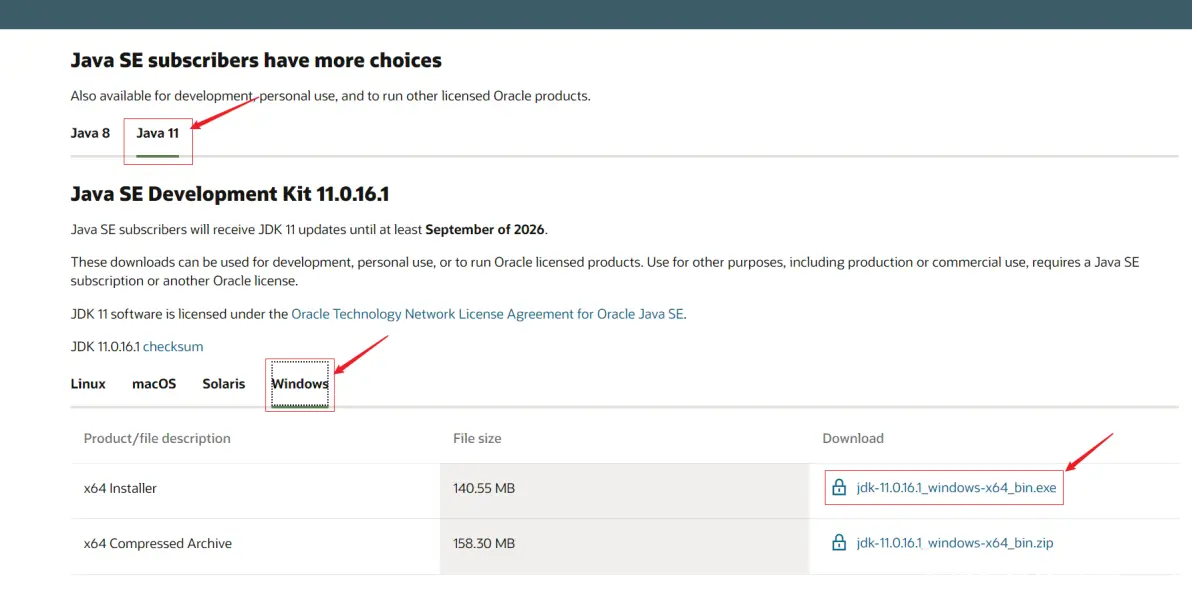Screen dimensions: 1192x592
Task: Click the 'Java SE Development Kit 11.0.16.1' heading
Action: point(230,195)
